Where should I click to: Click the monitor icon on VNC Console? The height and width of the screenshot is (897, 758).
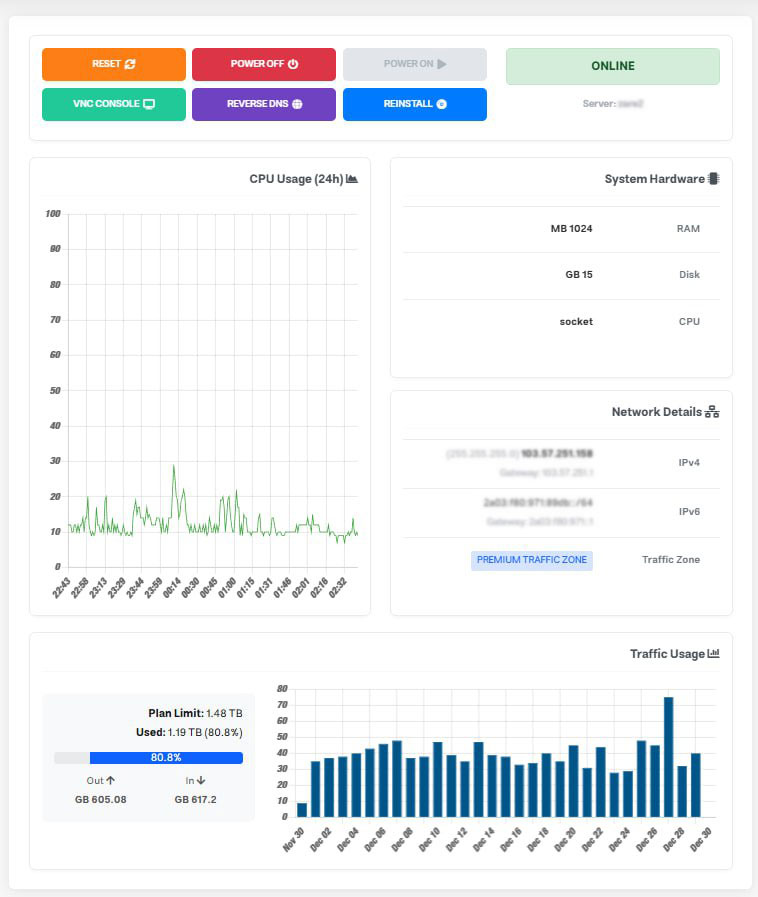click(149, 104)
